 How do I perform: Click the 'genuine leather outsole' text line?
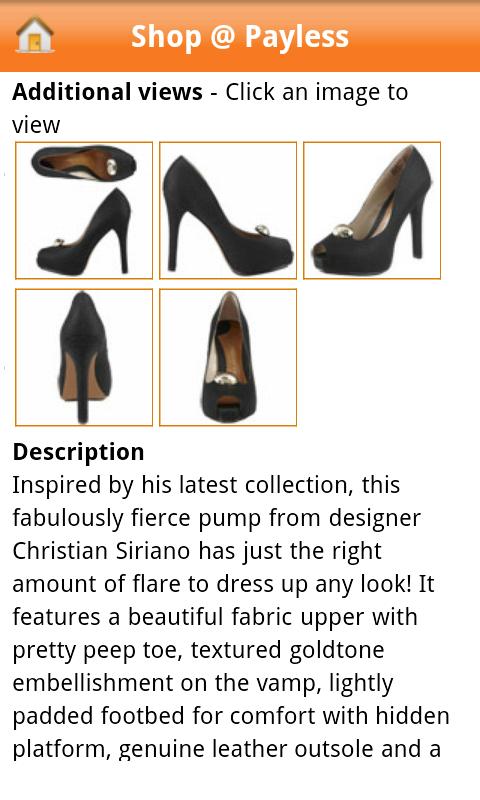tap(226, 749)
